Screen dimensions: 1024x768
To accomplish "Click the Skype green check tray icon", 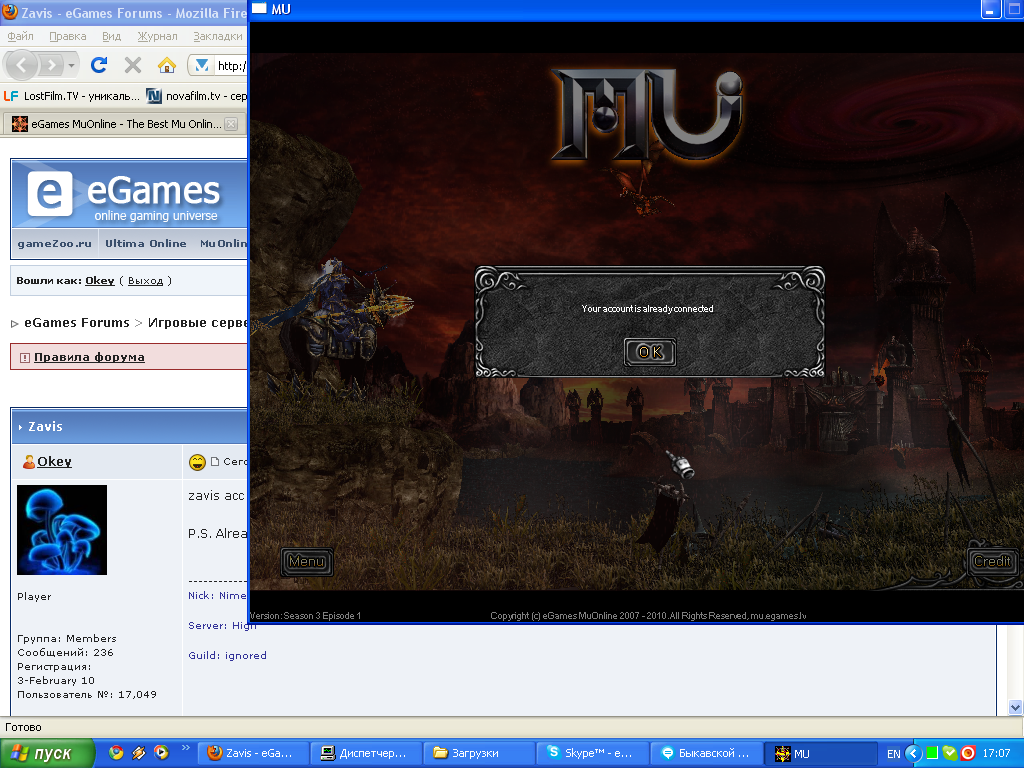I will tap(950, 753).
